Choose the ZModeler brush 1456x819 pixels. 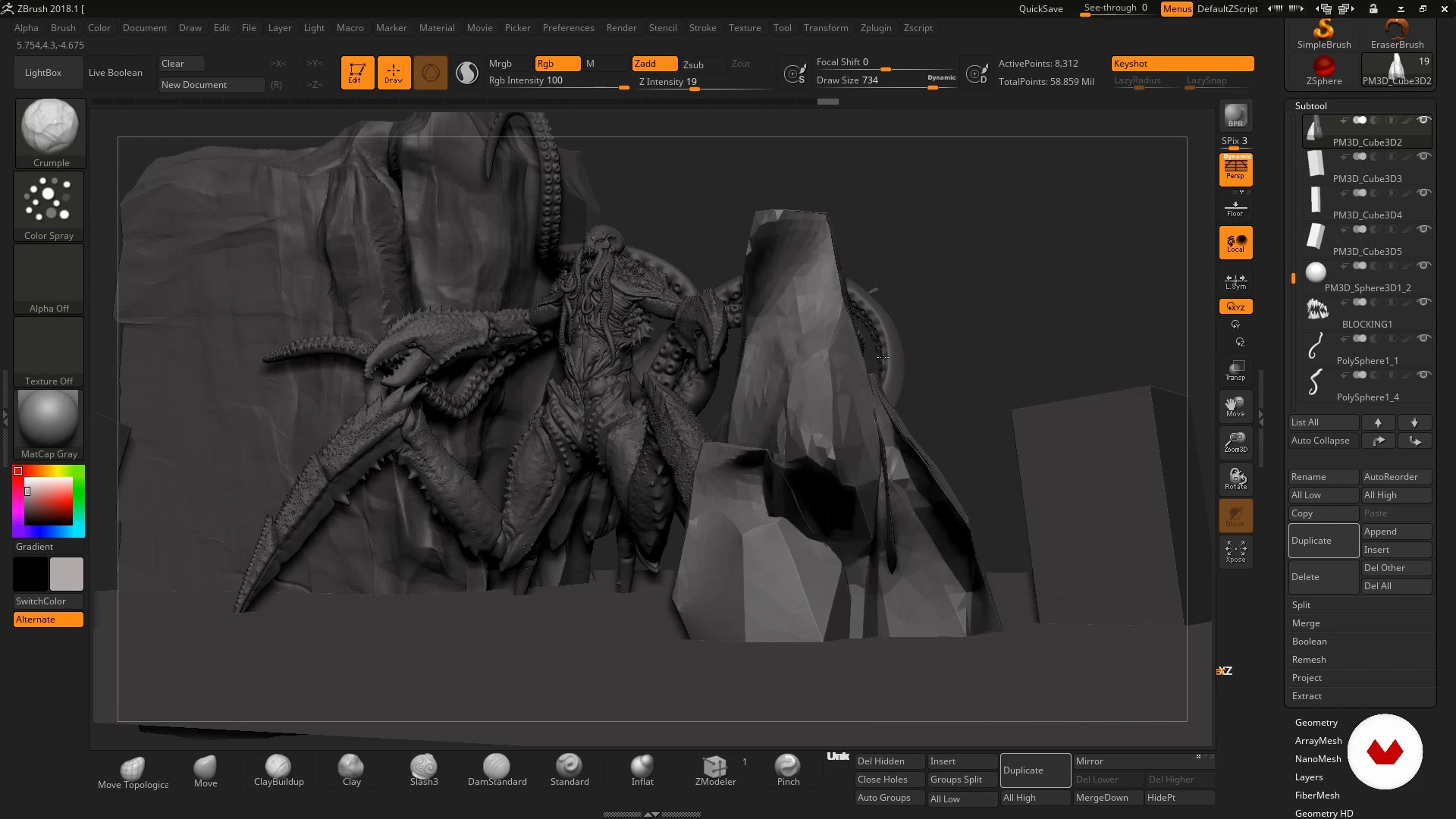tap(715, 770)
